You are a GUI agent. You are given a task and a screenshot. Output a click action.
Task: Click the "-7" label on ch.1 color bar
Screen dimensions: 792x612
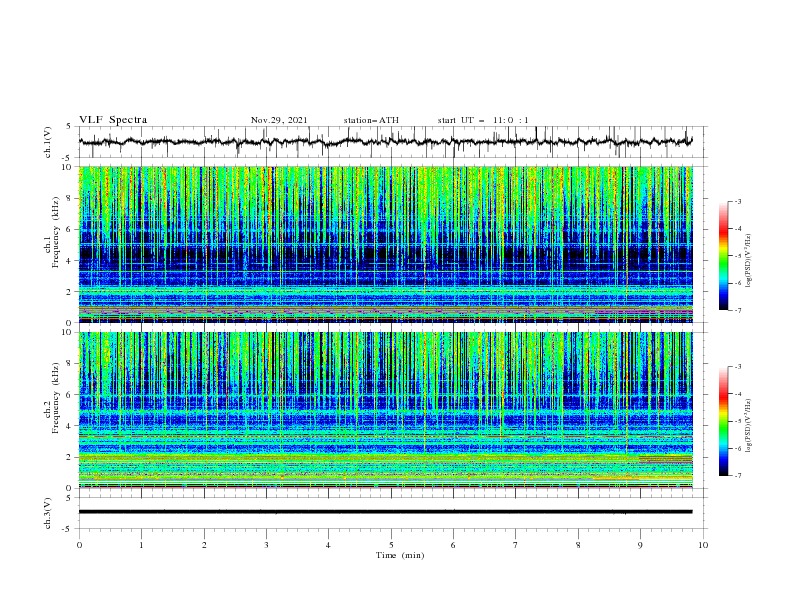tap(737, 310)
